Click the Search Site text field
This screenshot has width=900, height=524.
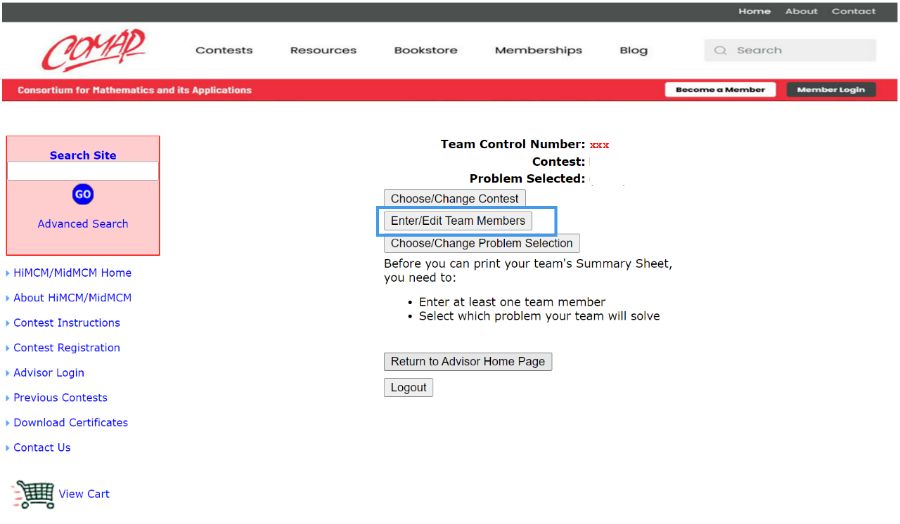83,171
